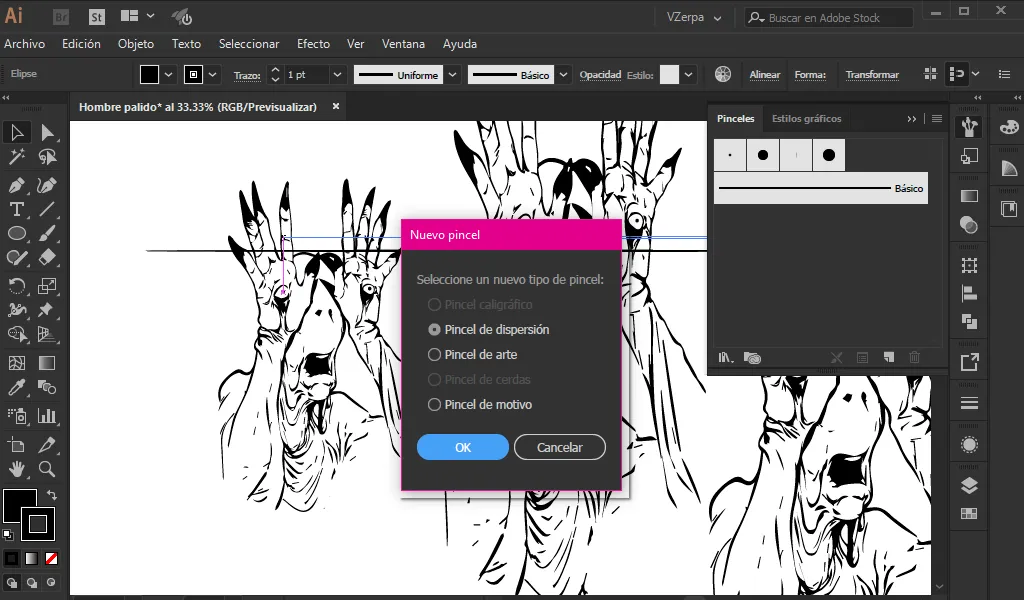Open Uniforme variable width profile dropdown
The width and height of the screenshot is (1024, 600).
[453, 74]
